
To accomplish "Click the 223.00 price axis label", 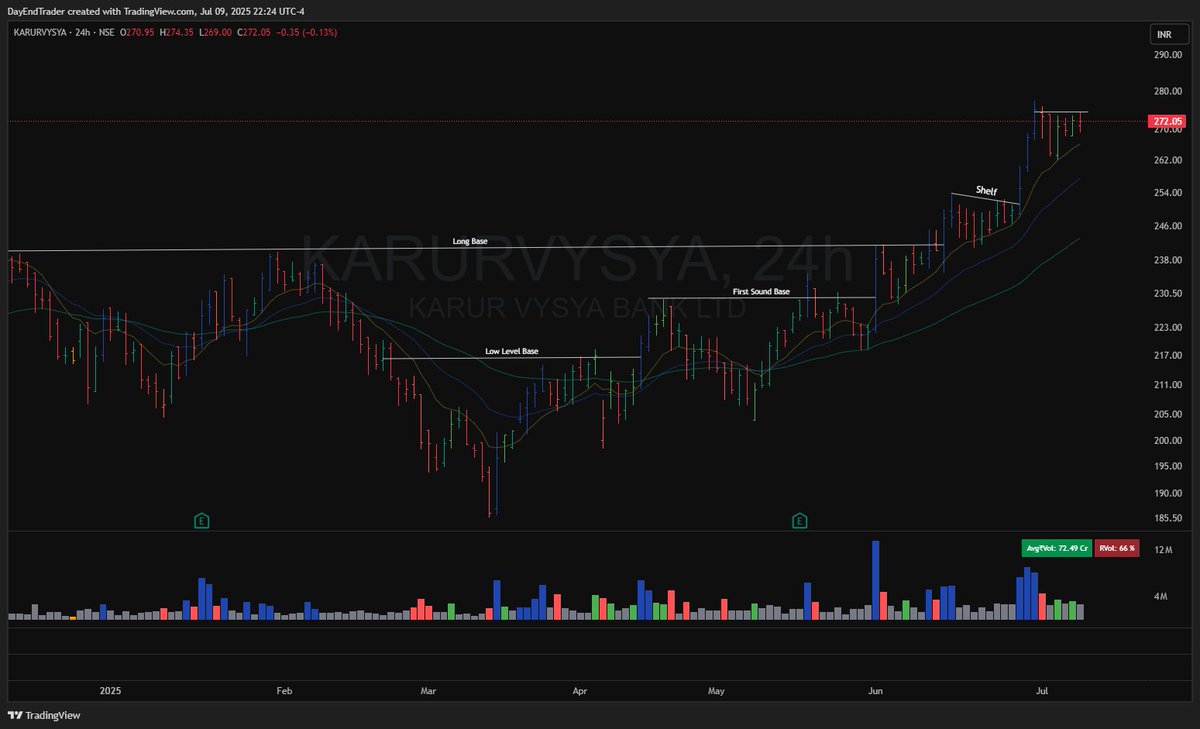I will pyautogui.click(x=1167, y=327).
